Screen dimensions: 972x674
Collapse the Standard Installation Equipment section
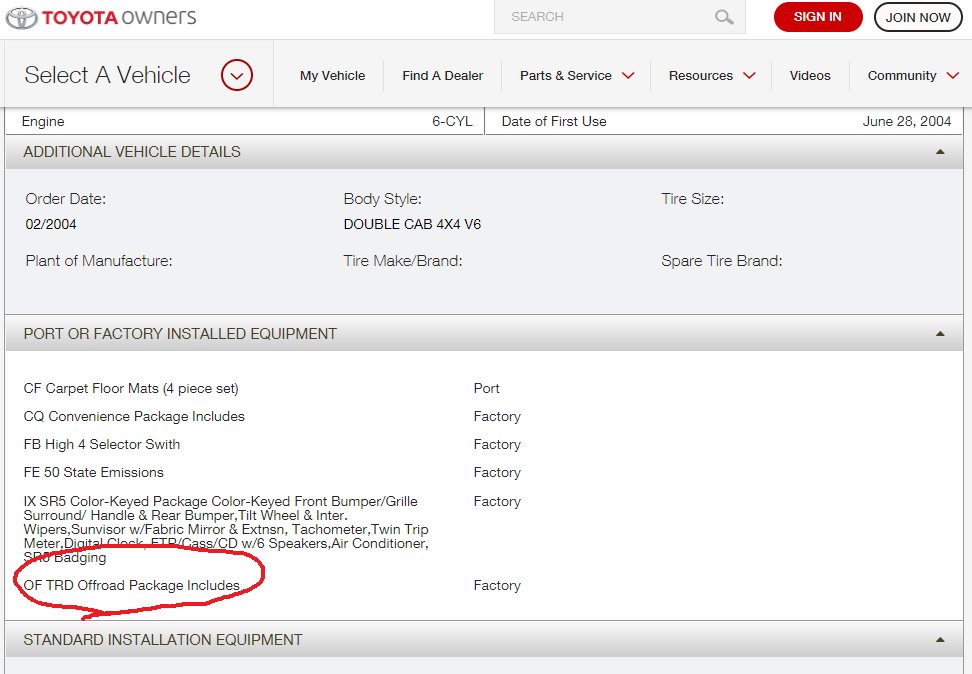(940, 639)
